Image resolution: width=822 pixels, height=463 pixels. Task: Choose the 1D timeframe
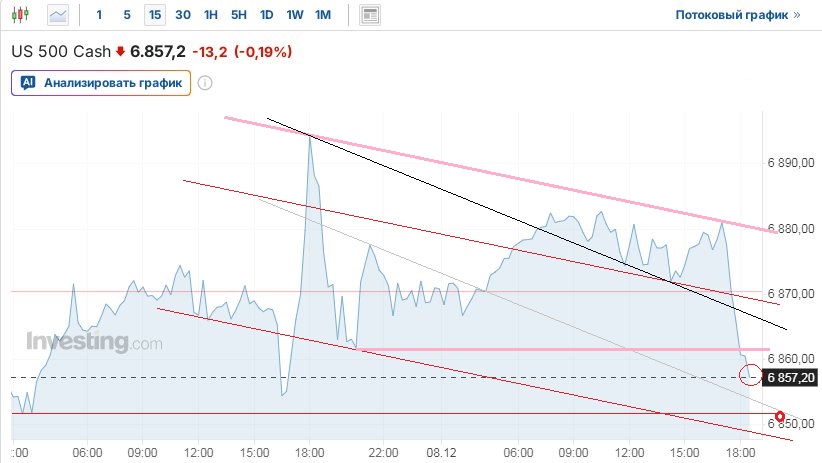[266, 15]
